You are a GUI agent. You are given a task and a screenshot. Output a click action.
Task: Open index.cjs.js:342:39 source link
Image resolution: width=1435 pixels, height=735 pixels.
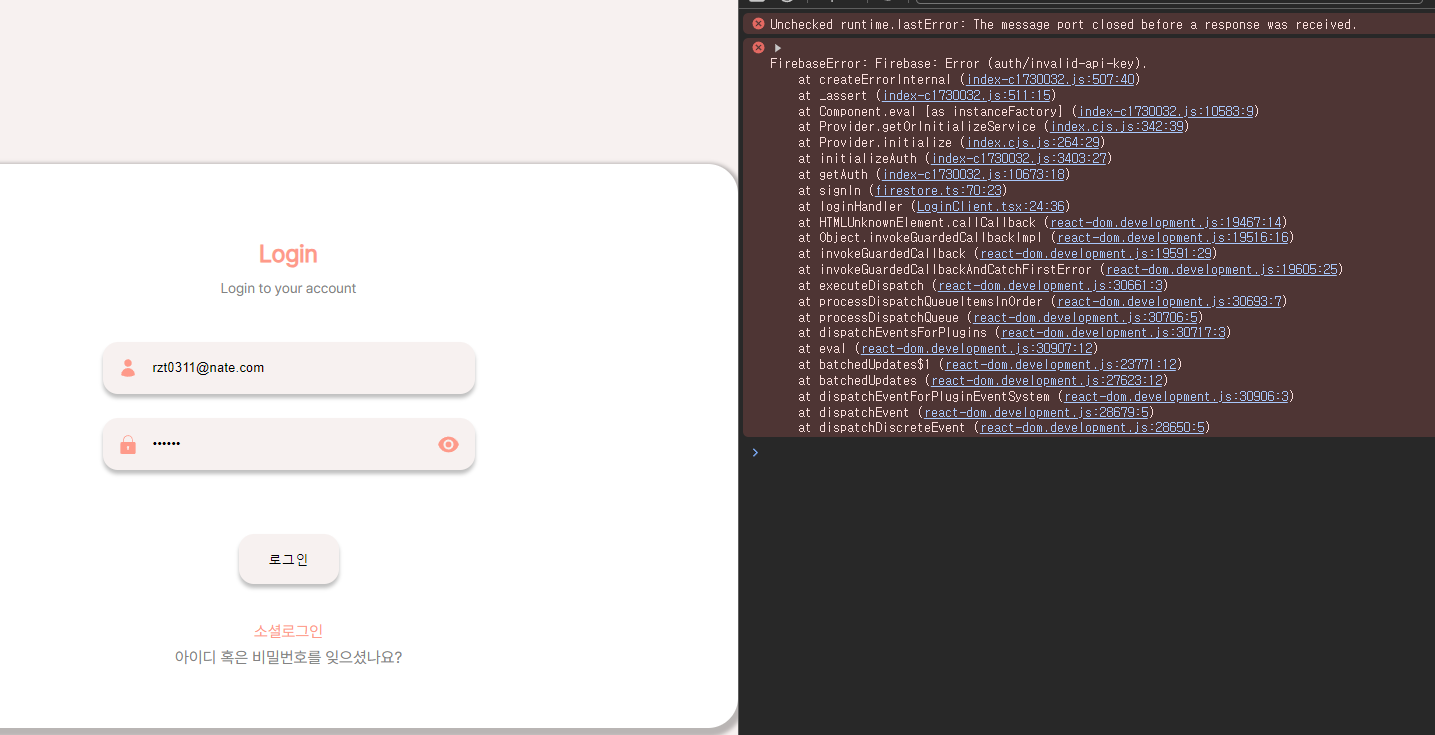1116,126
